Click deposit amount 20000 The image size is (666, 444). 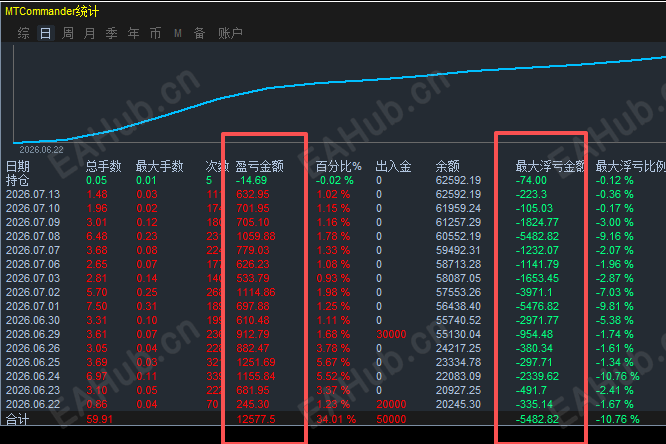point(391,404)
